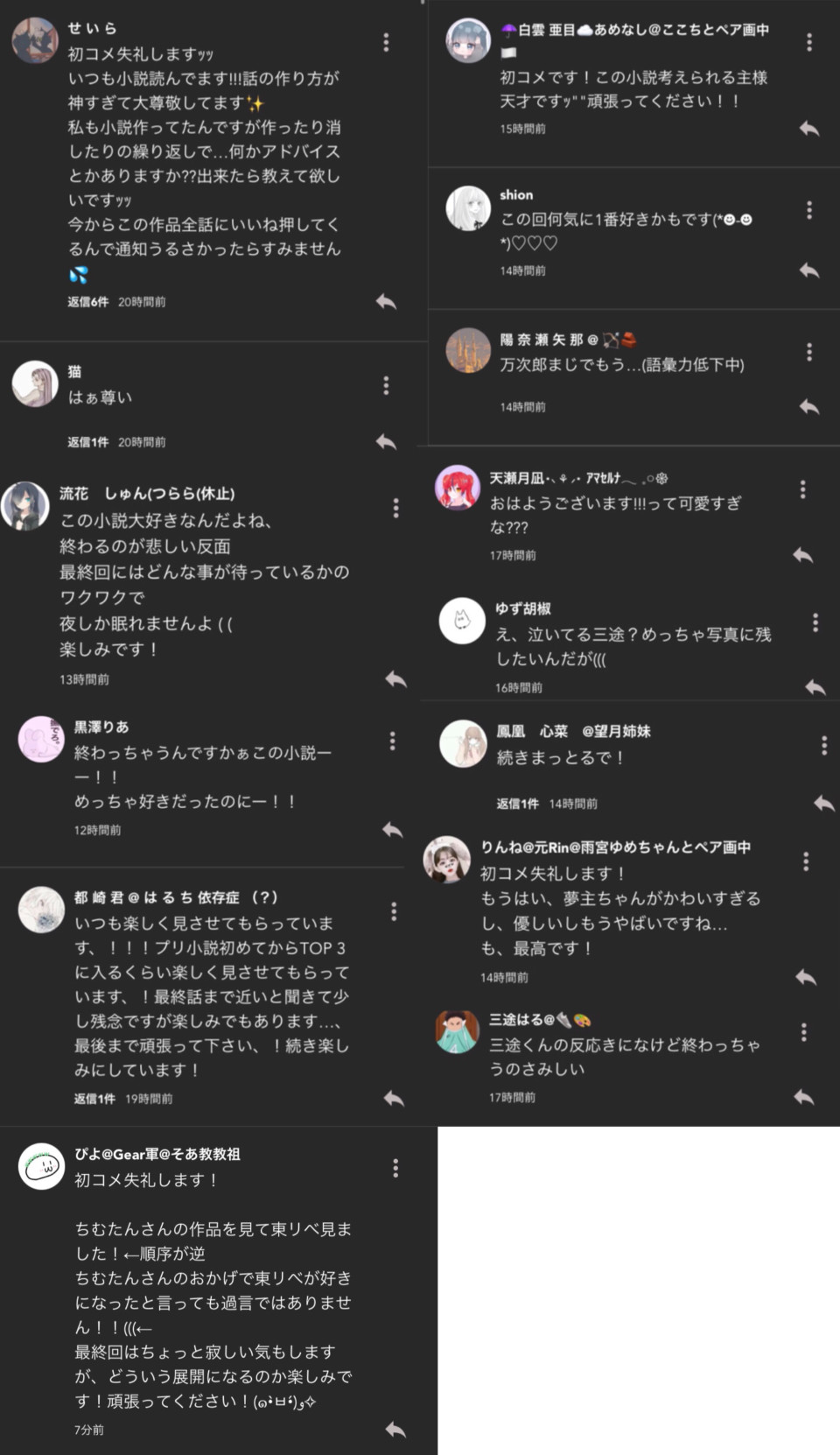Open three-dot menu on shion's comment
Viewport: 840px width, 1455px height.
(x=808, y=210)
